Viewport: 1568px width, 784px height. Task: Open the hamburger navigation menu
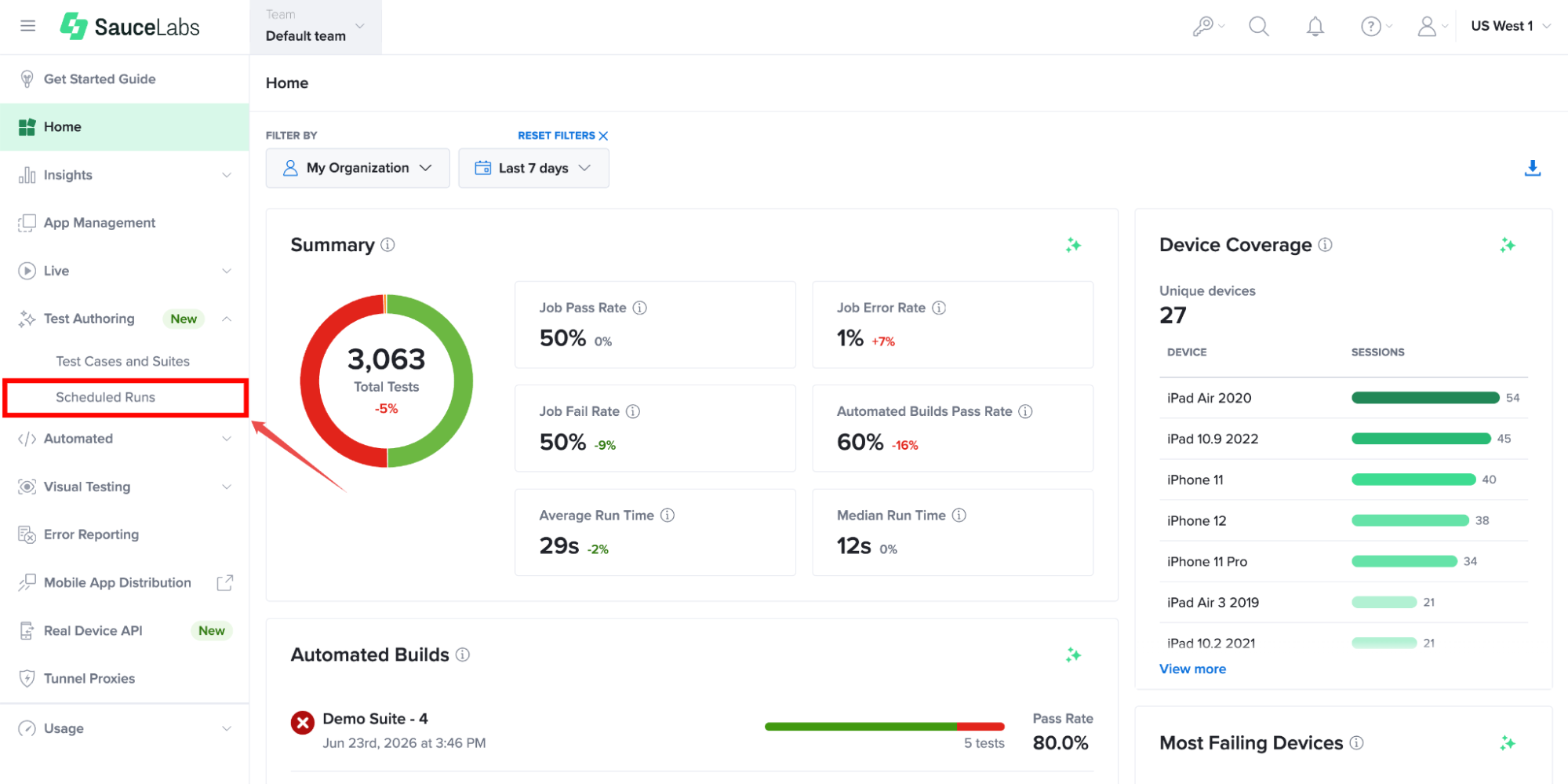point(27,26)
